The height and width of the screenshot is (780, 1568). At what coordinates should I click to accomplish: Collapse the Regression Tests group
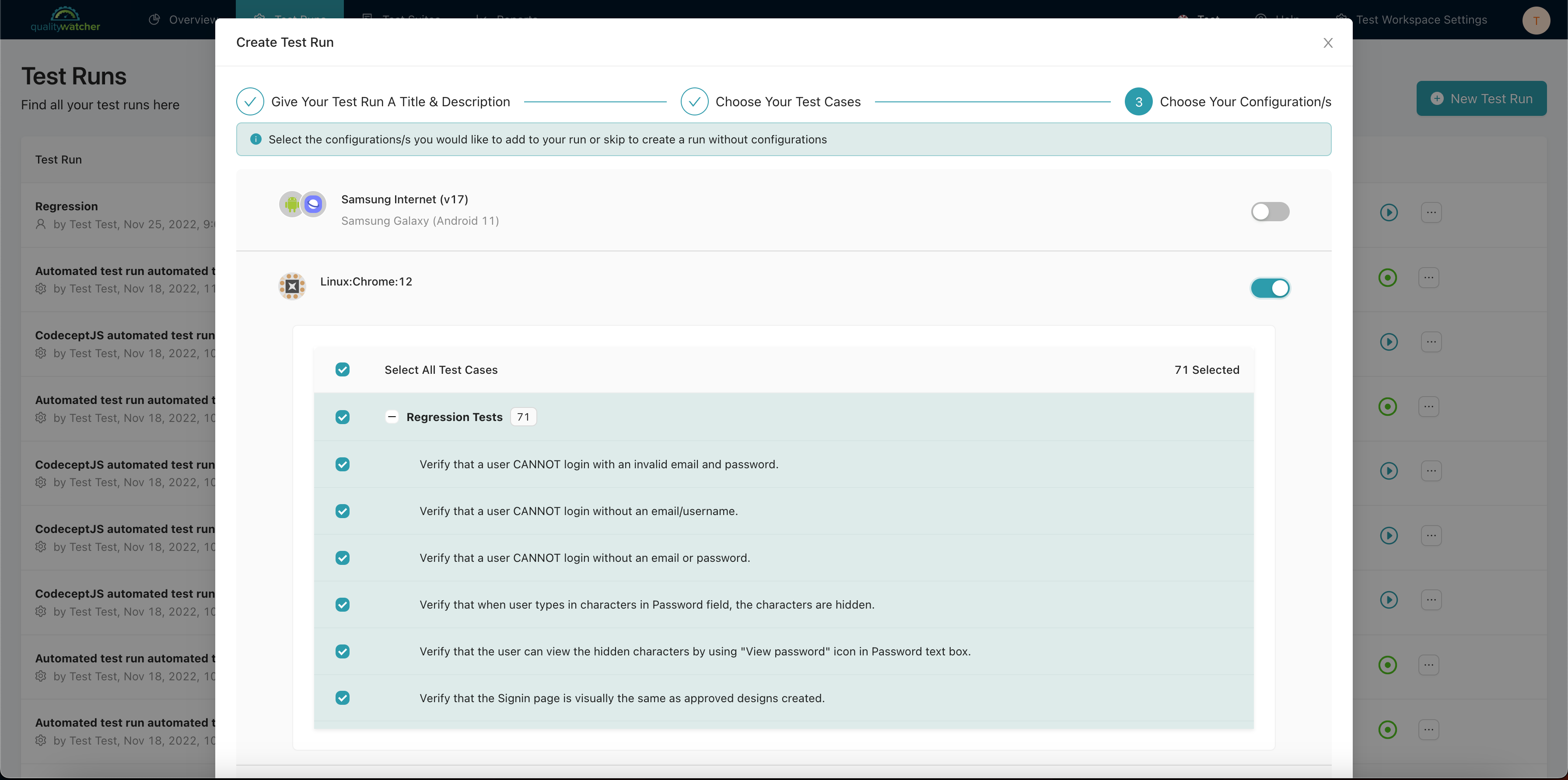coord(392,417)
